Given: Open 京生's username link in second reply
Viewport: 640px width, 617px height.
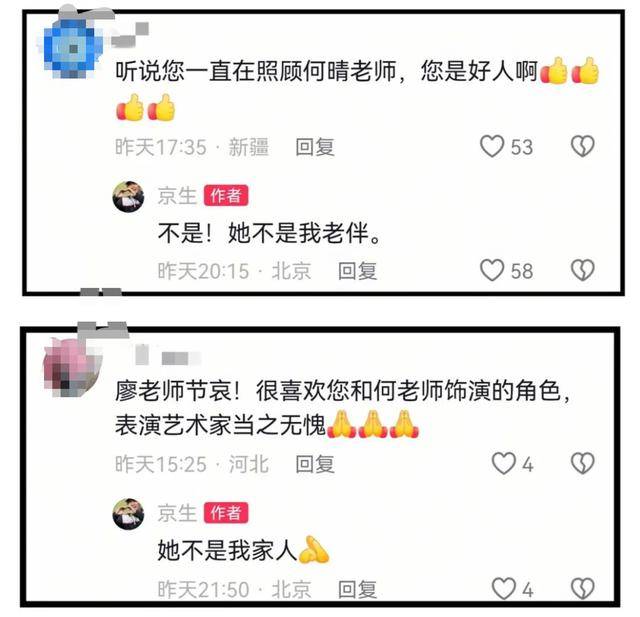Looking at the screenshot, I should pyautogui.click(x=177, y=513).
